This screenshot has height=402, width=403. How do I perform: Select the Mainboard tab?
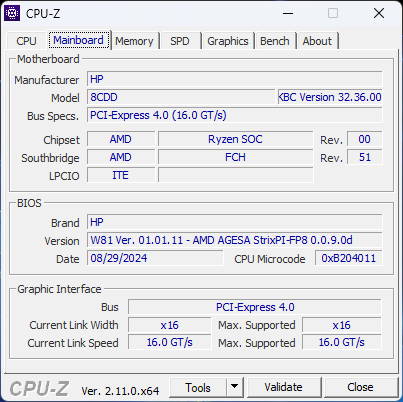pyautogui.click(x=79, y=40)
